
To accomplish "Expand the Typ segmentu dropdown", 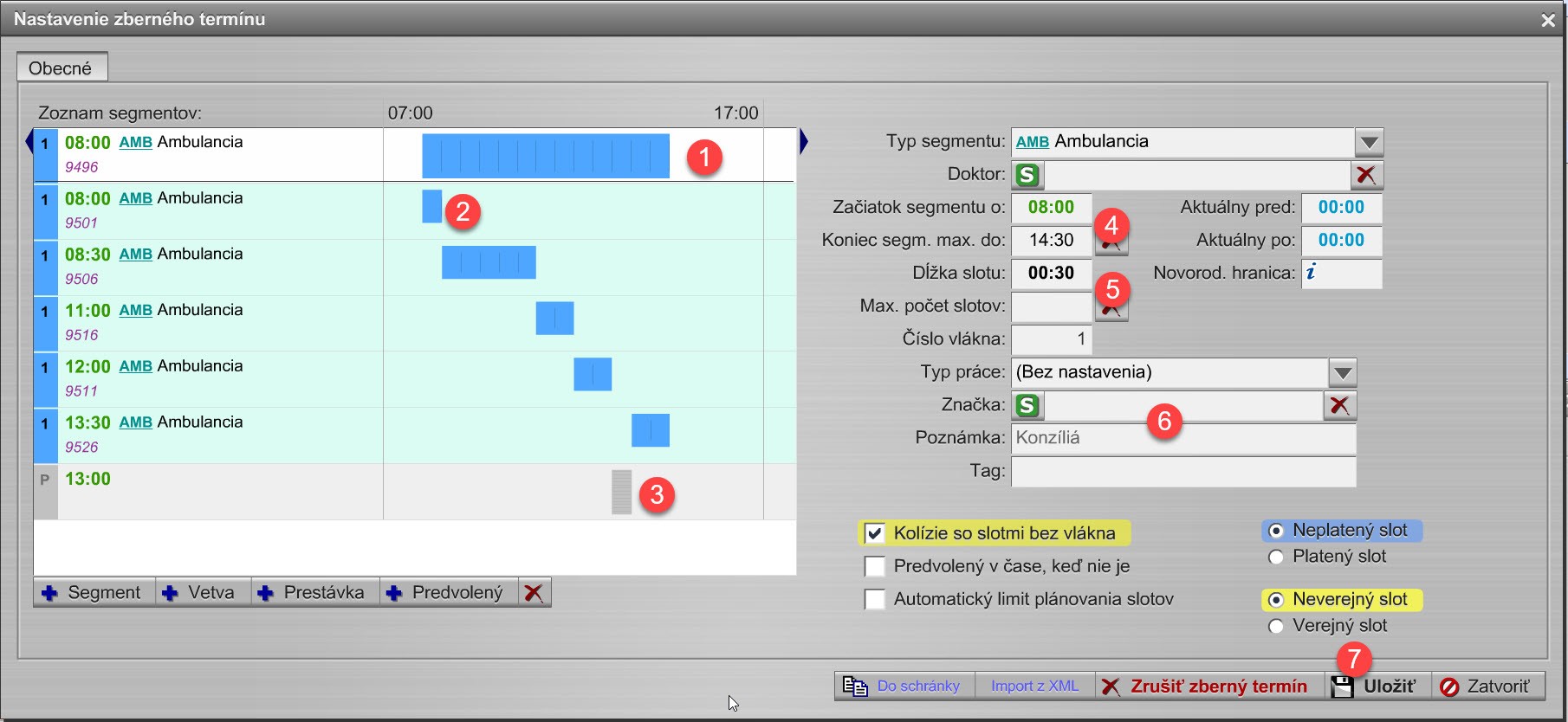I will point(1368,142).
